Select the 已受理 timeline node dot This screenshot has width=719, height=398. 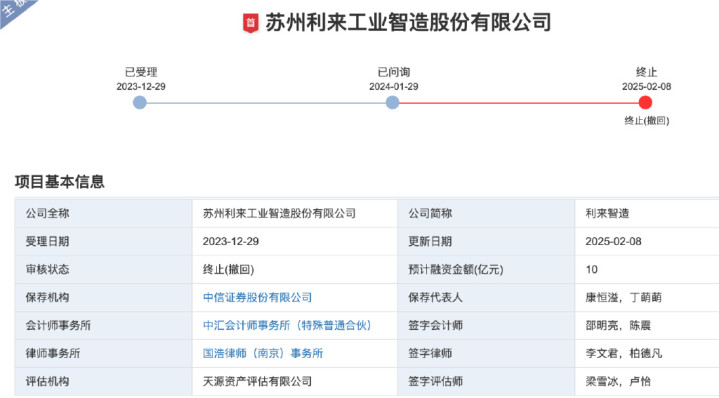[140, 102]
